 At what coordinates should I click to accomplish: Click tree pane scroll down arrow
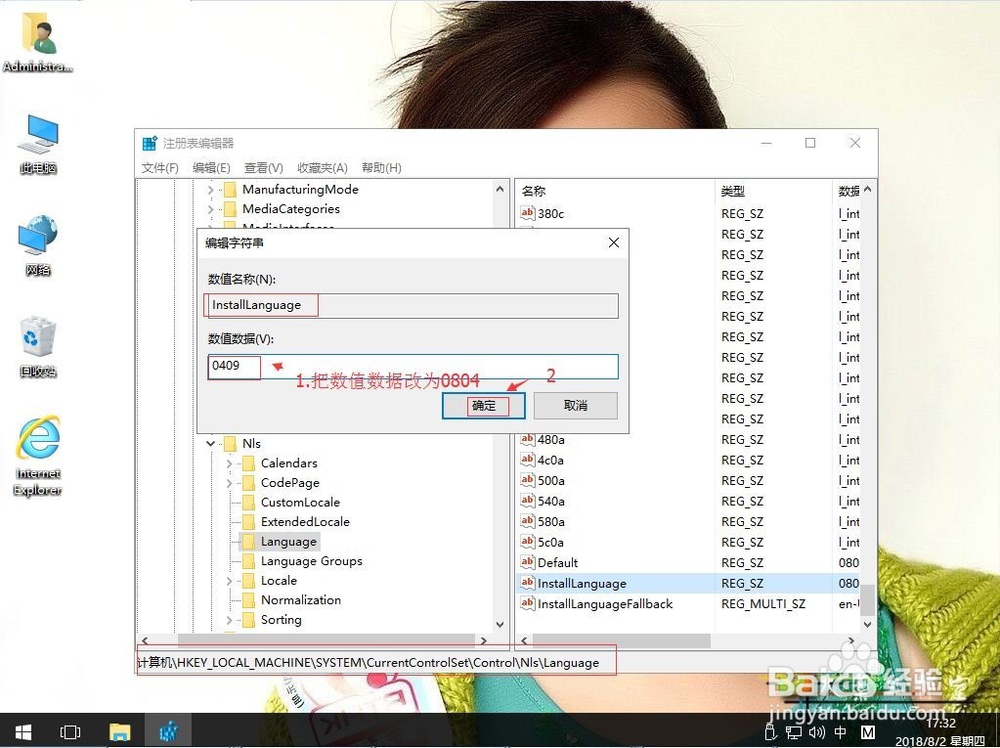pos(500,624)
